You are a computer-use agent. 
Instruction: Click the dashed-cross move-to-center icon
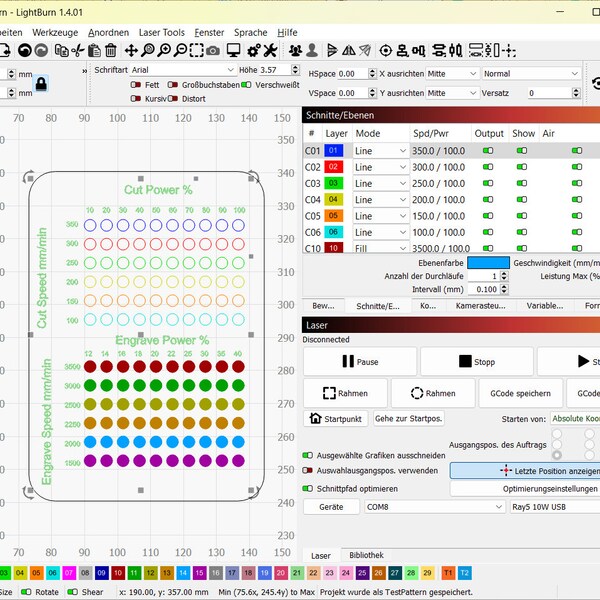point(509,50)
